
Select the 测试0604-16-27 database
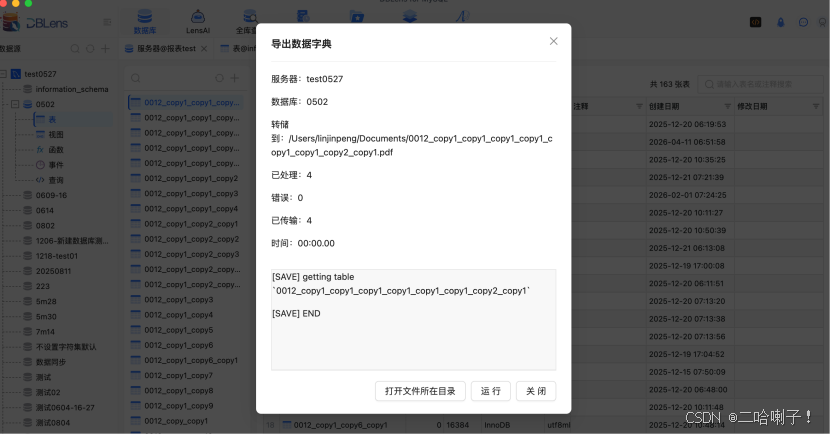pyautogui.click(x=65, y=408)
